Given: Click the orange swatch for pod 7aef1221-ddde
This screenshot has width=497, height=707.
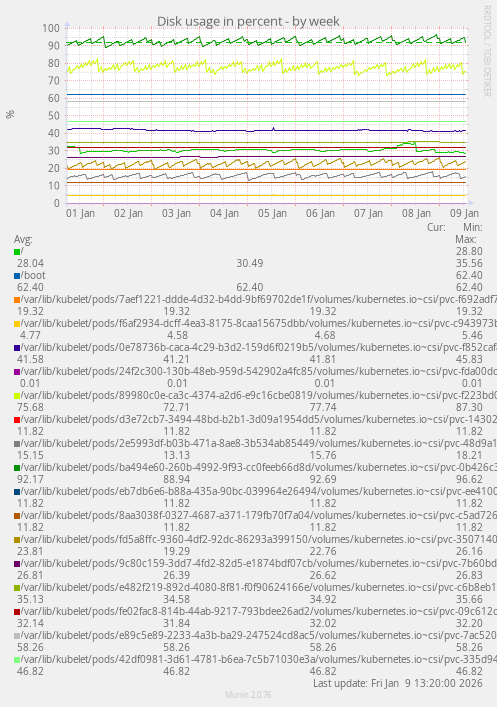Looking at the screenshot, I should pos(17,299).
